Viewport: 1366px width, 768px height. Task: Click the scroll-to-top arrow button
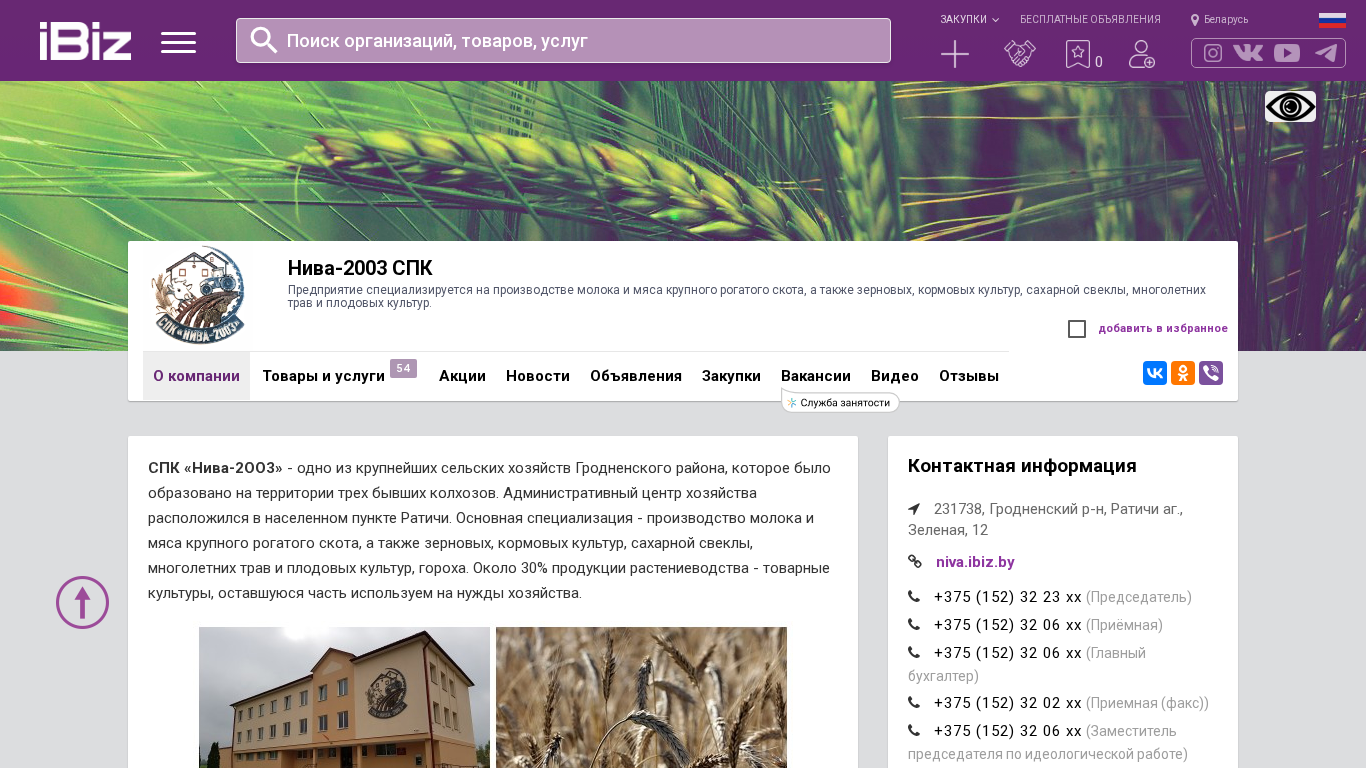tap(82, 602)
